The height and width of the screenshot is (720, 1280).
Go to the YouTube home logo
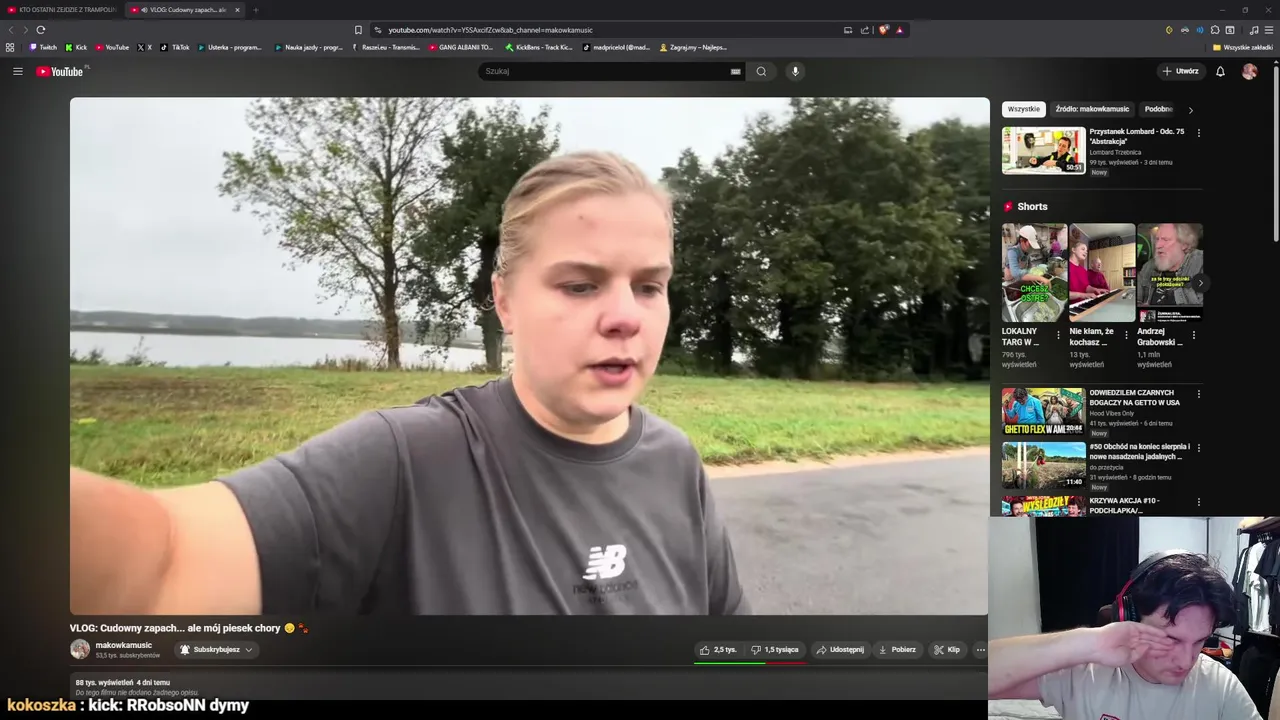click(62, 71)
